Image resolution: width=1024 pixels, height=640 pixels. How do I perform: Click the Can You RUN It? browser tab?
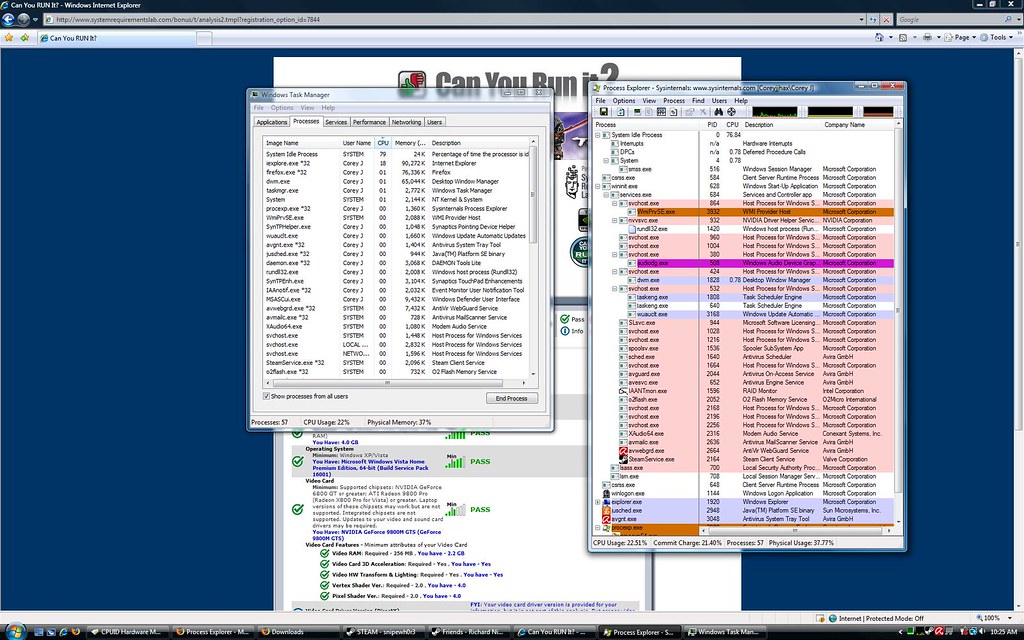coord(117,38)
